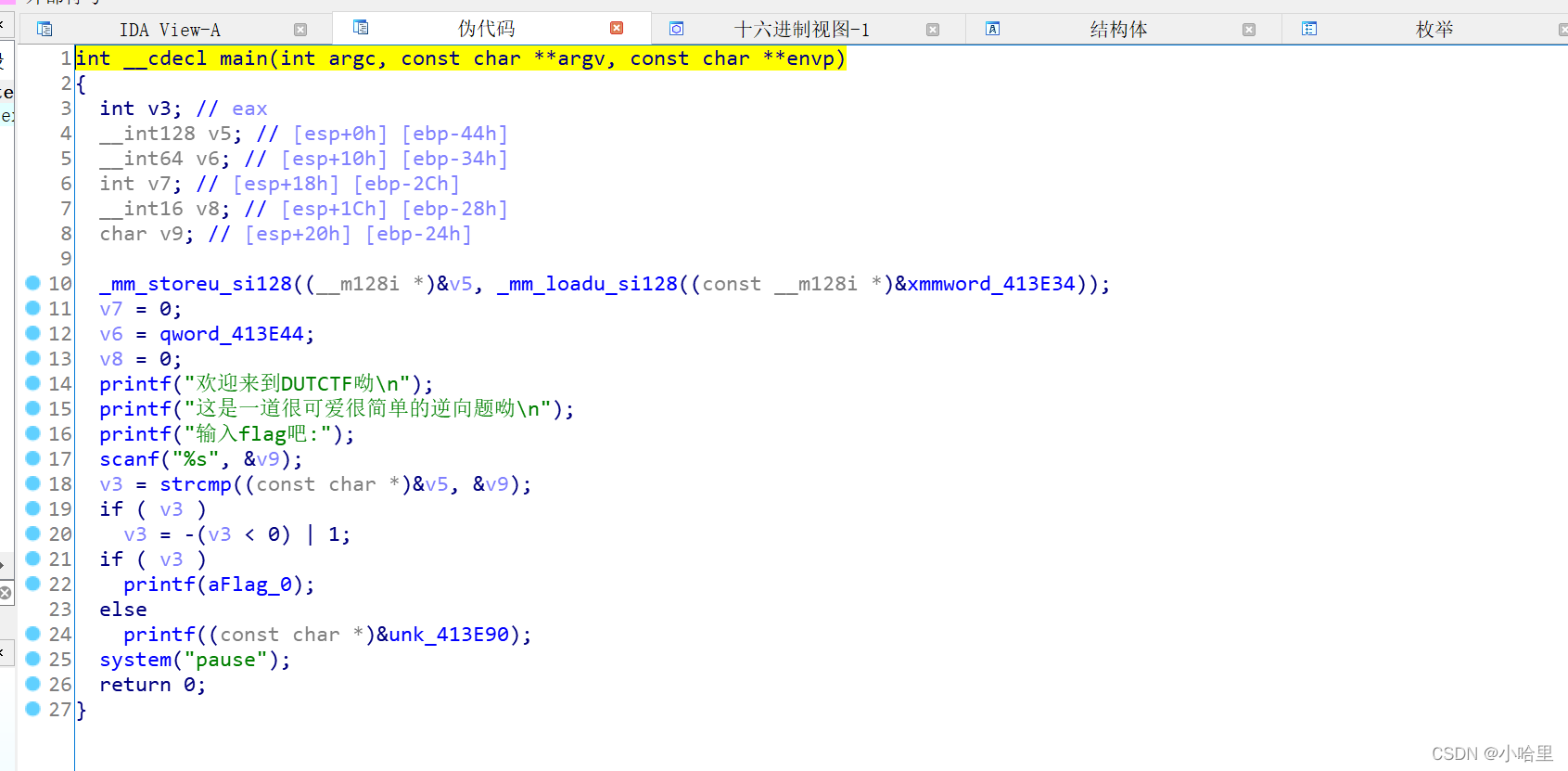Toggle the breakpoint dot on line 20
The image size is (1568, 771).
[x=32, y=533]
